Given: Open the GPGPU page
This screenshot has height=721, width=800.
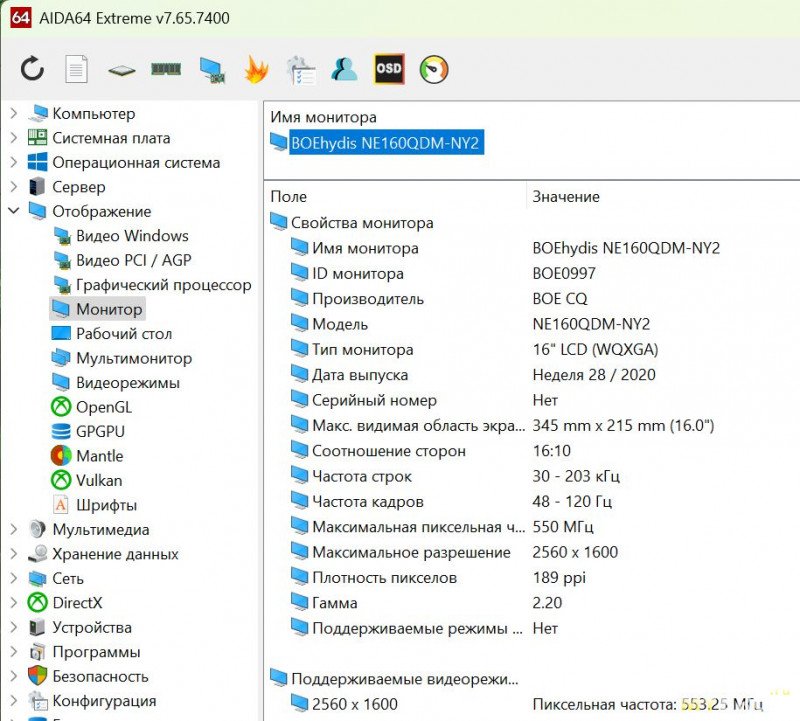Looking at the screenshot, I should tap(88, 432).
